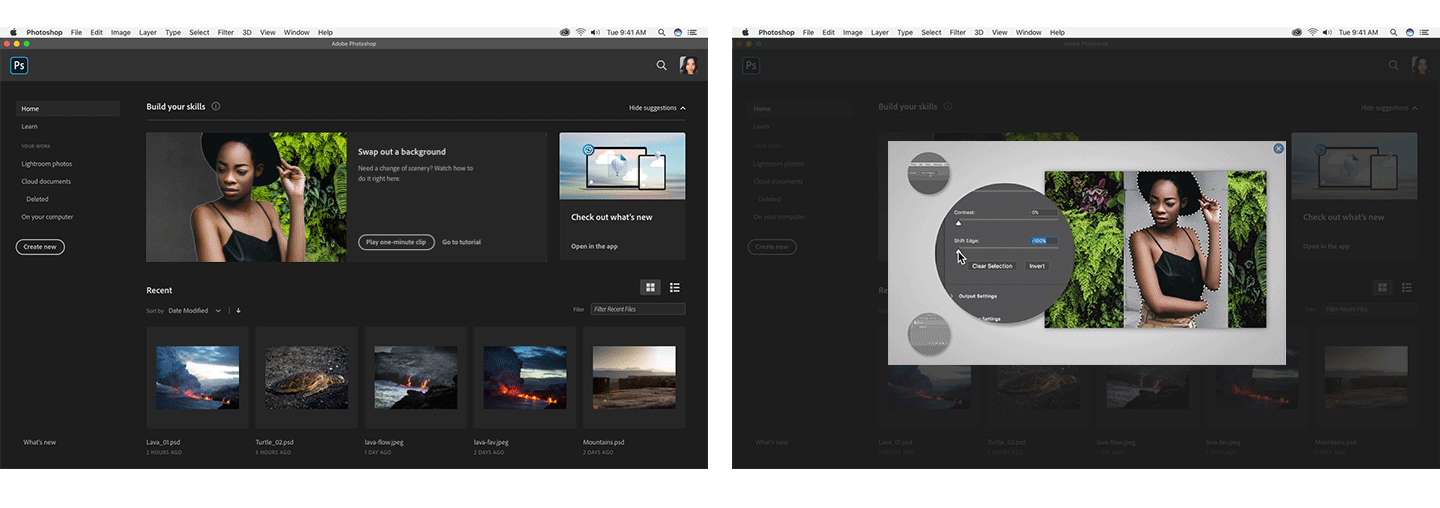Open the profile avatar in the undimmed window
This screenshot has height=508, width=1440.
pos(688,65)
